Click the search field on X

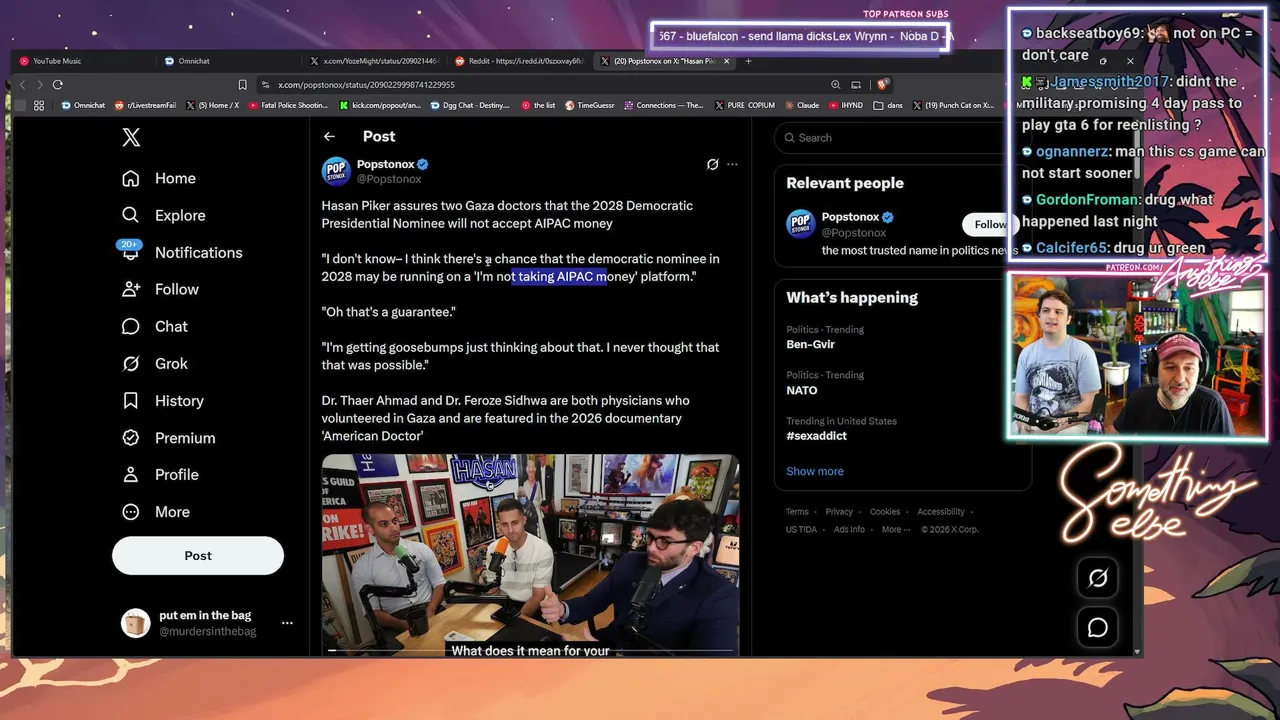[902, 137]
